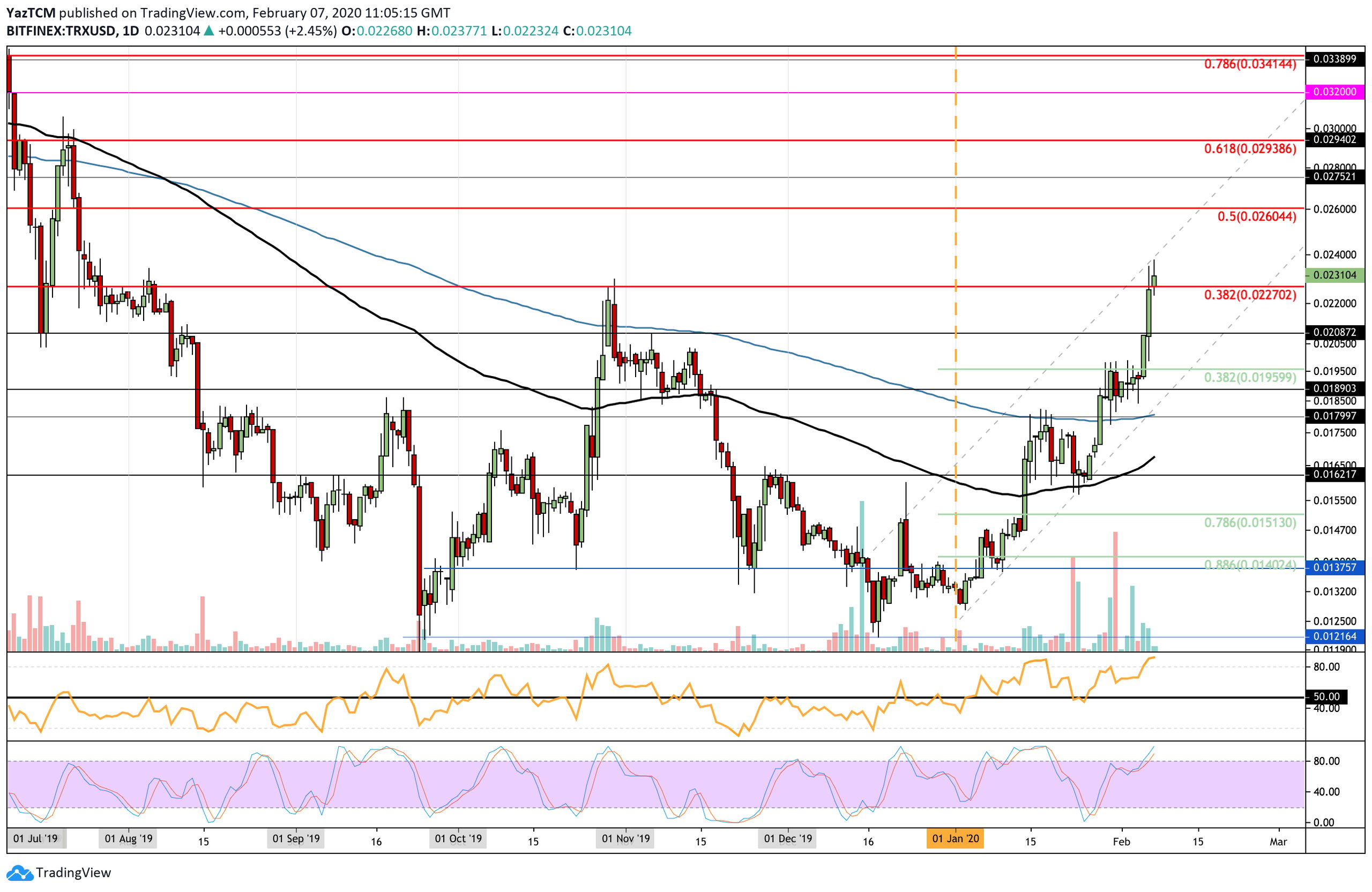Click the Feb label on time axis

click(1121, 842)
